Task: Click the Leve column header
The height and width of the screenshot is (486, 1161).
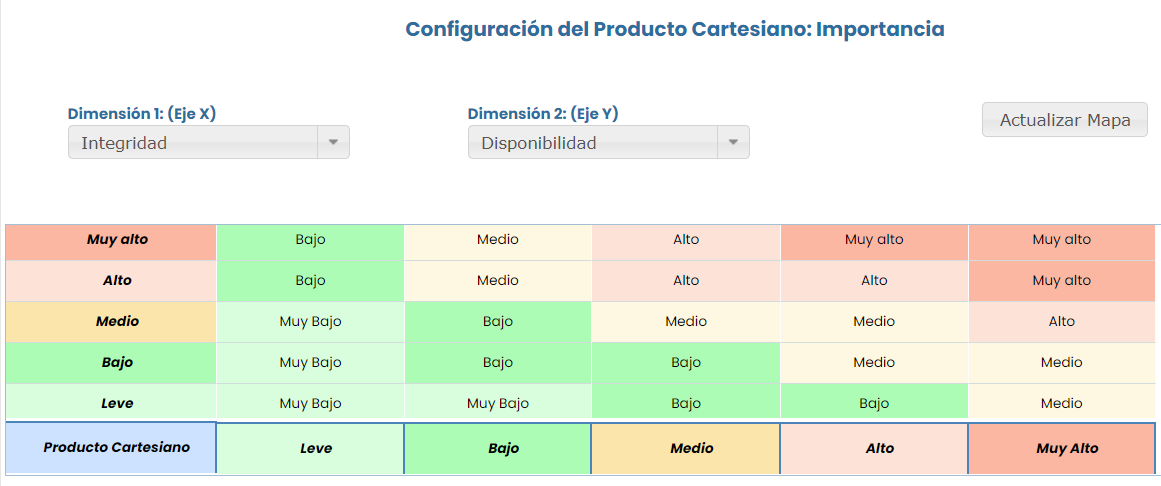Action: pyautogui.click(x=310, y=449)
